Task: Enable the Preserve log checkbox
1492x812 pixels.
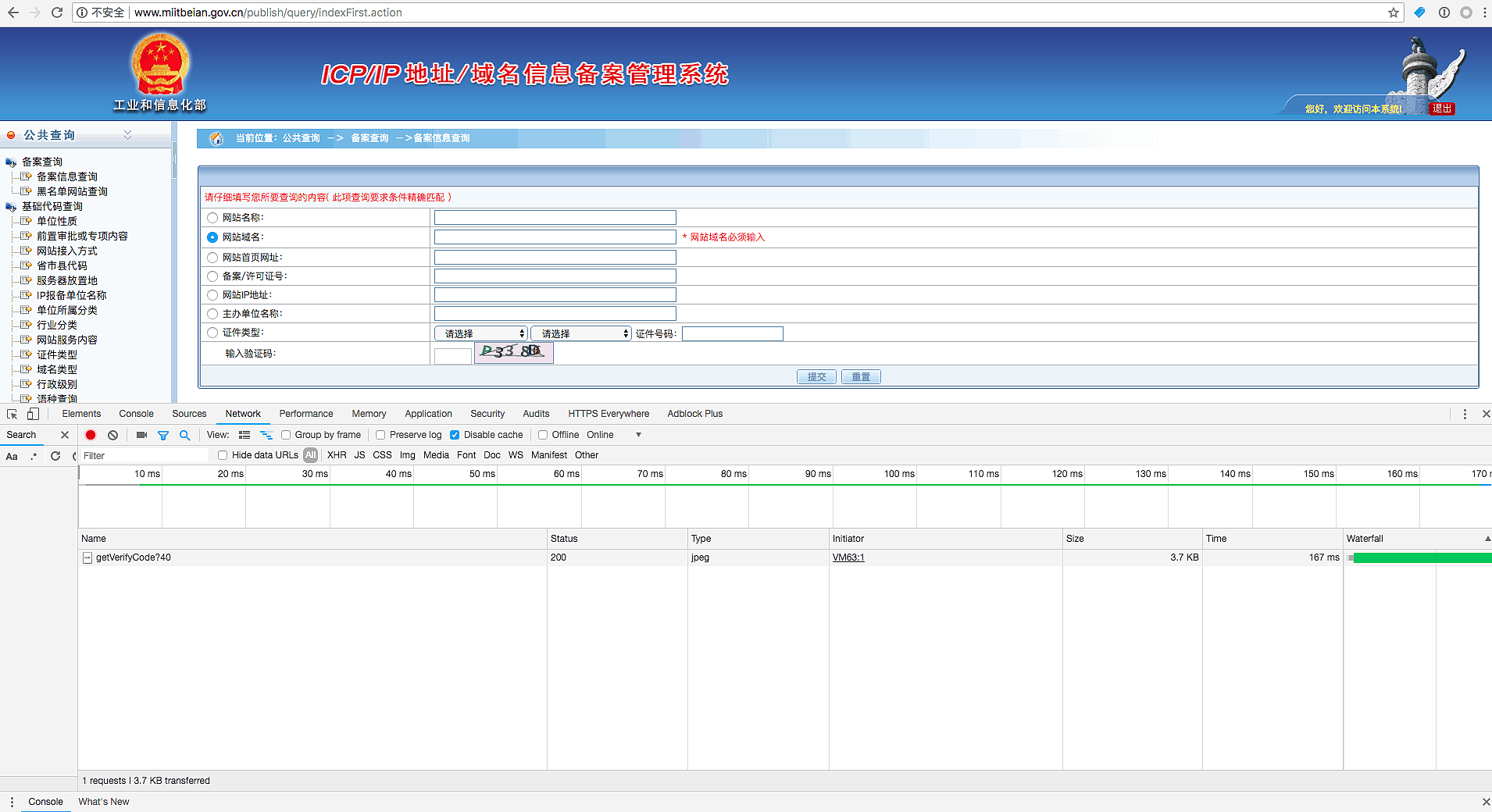Action: [380, 435]
